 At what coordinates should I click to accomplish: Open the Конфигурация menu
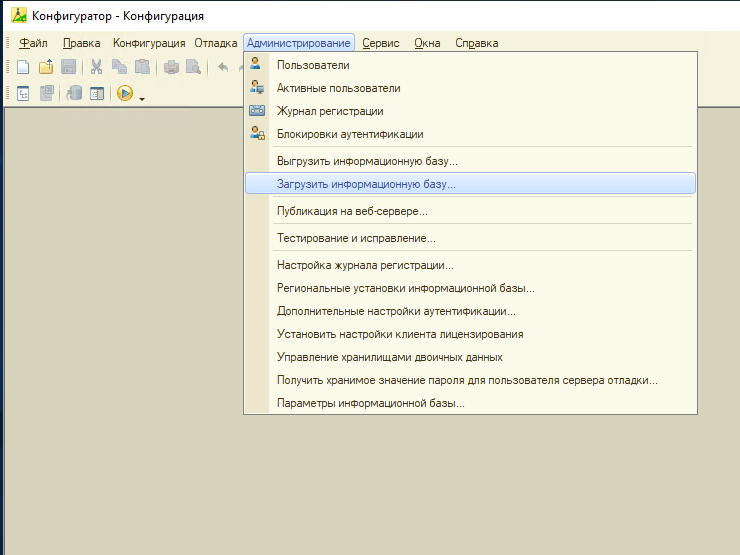(149, 43)
